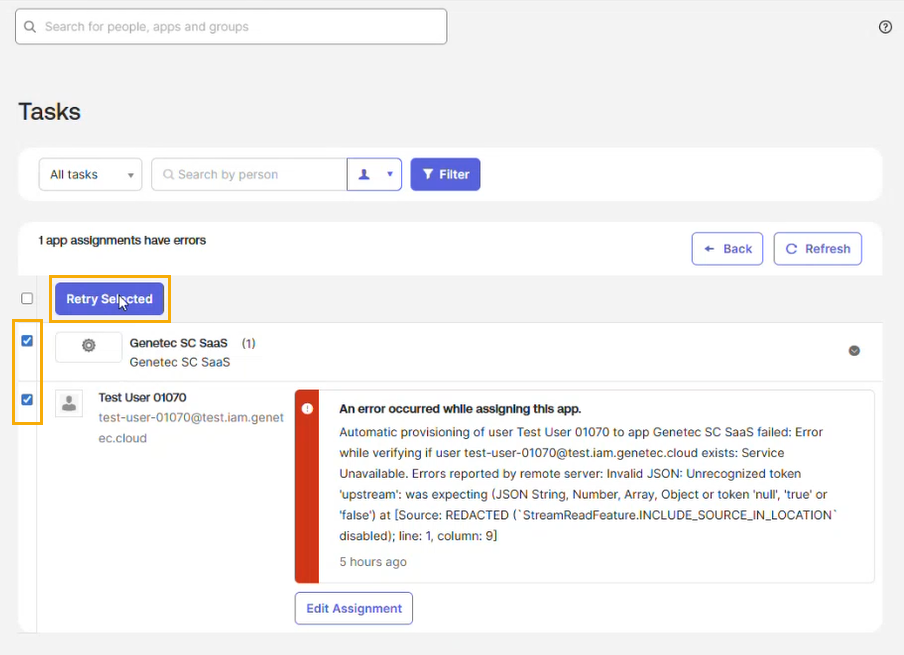Click the Tasks page heading

tap(50, 112)
